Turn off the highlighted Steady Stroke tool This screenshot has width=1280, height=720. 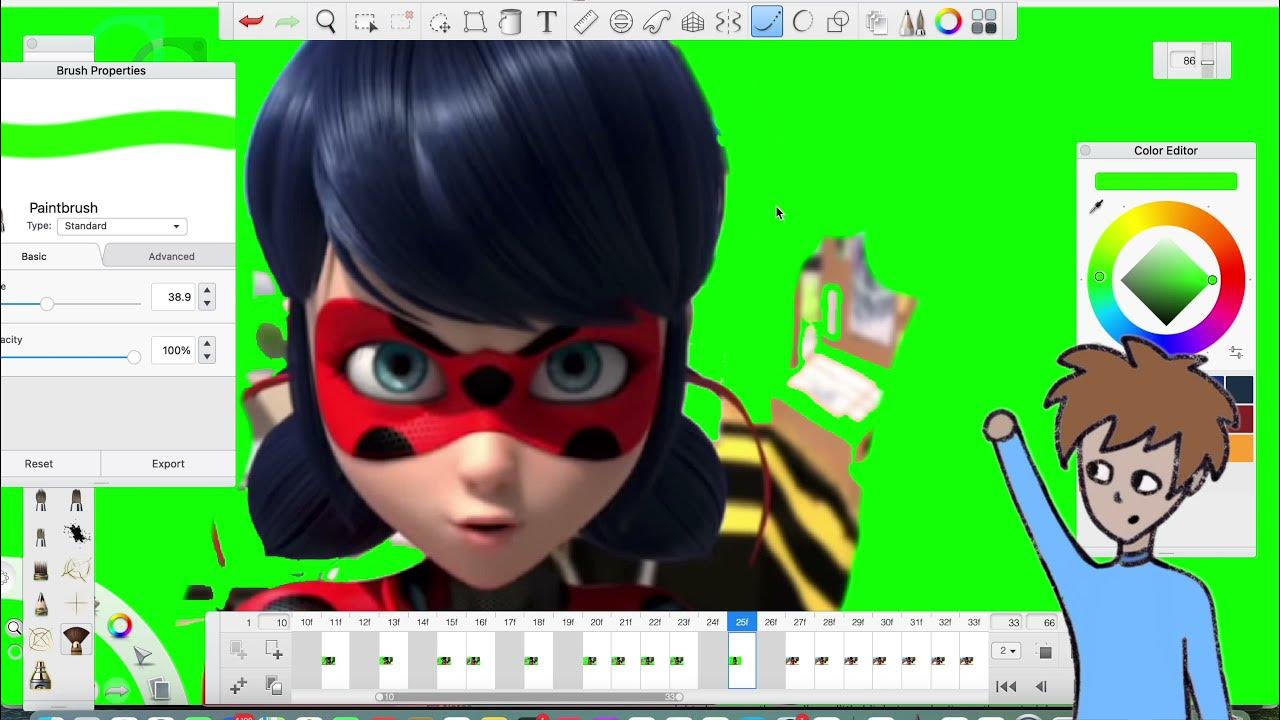(766, 21)
